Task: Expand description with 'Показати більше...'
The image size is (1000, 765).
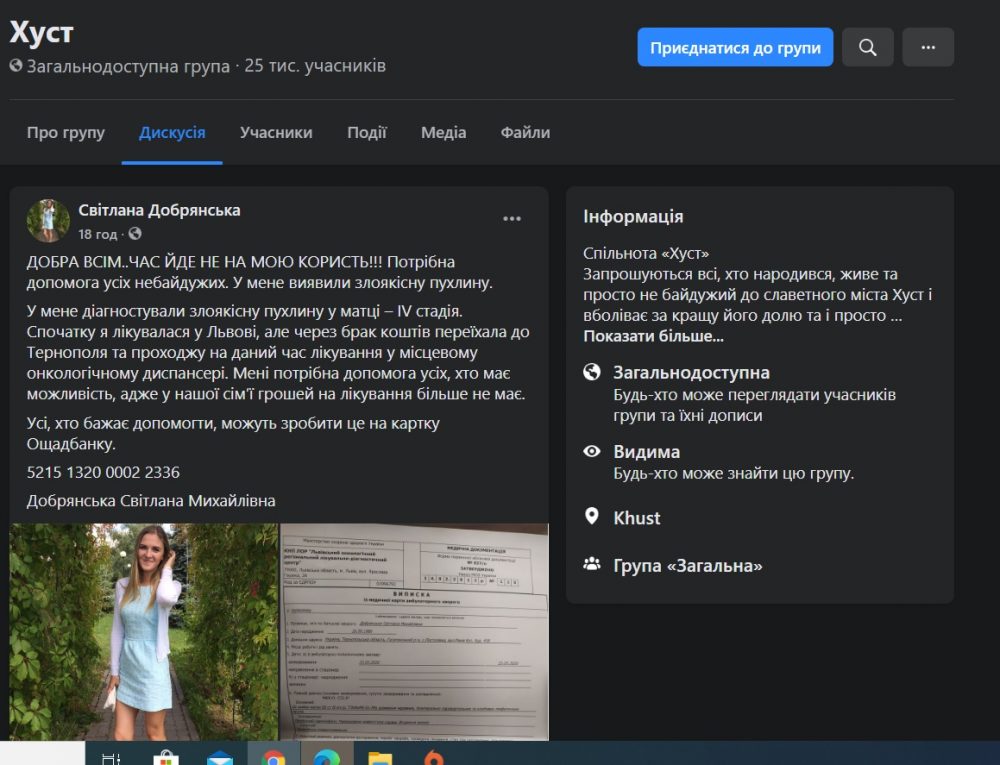Action: click(x=653, y=336)
